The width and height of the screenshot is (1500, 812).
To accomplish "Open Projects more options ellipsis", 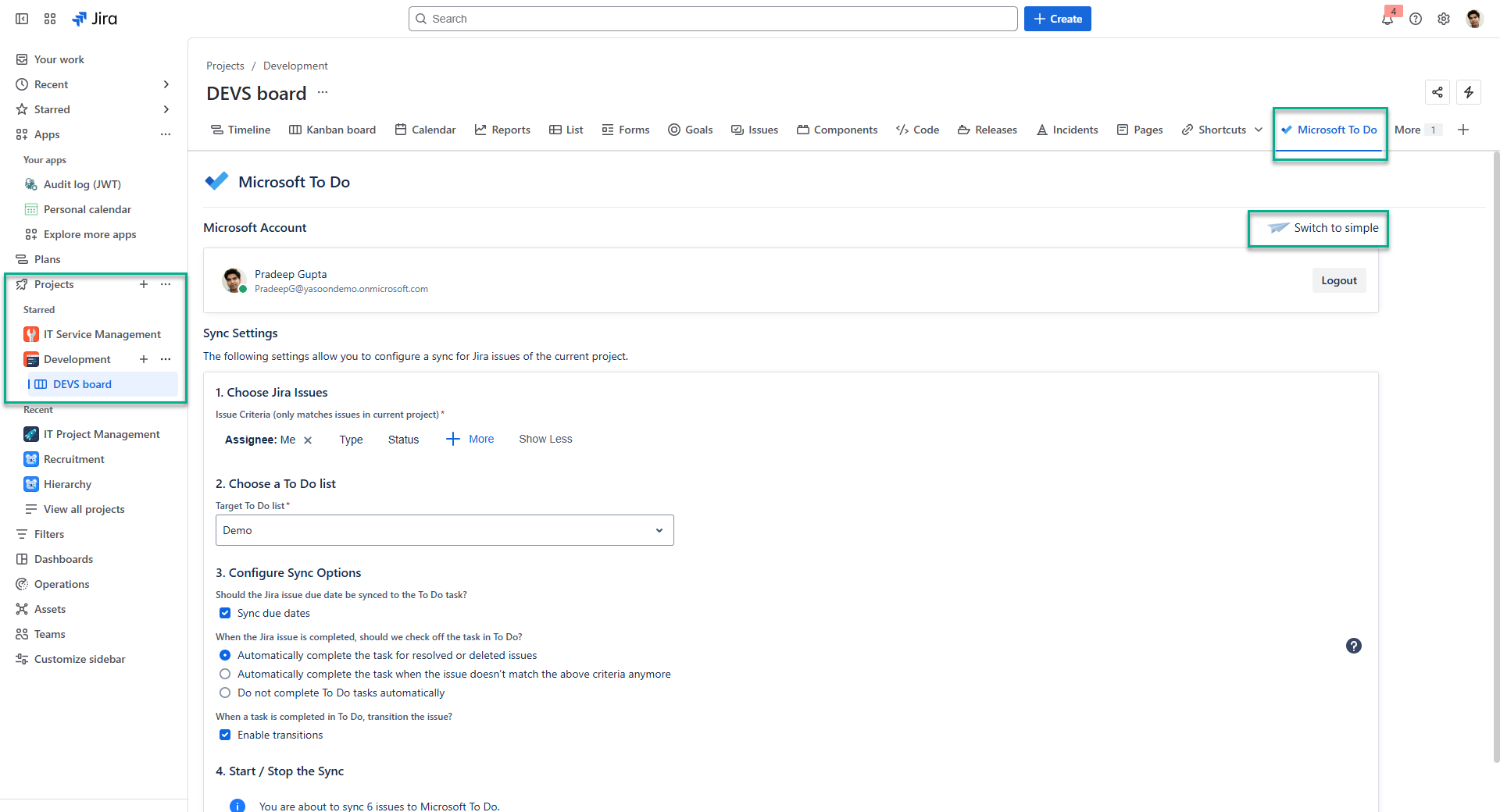I will coord(166,284).
